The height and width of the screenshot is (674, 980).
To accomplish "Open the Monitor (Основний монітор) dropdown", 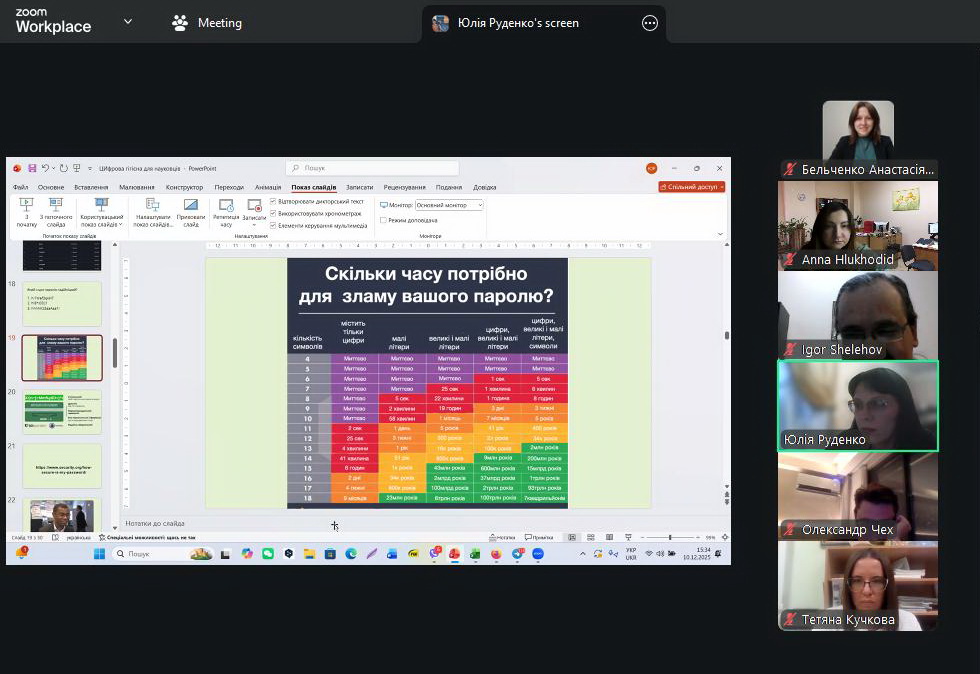I will pyautogui.click(x=448, y=205).
